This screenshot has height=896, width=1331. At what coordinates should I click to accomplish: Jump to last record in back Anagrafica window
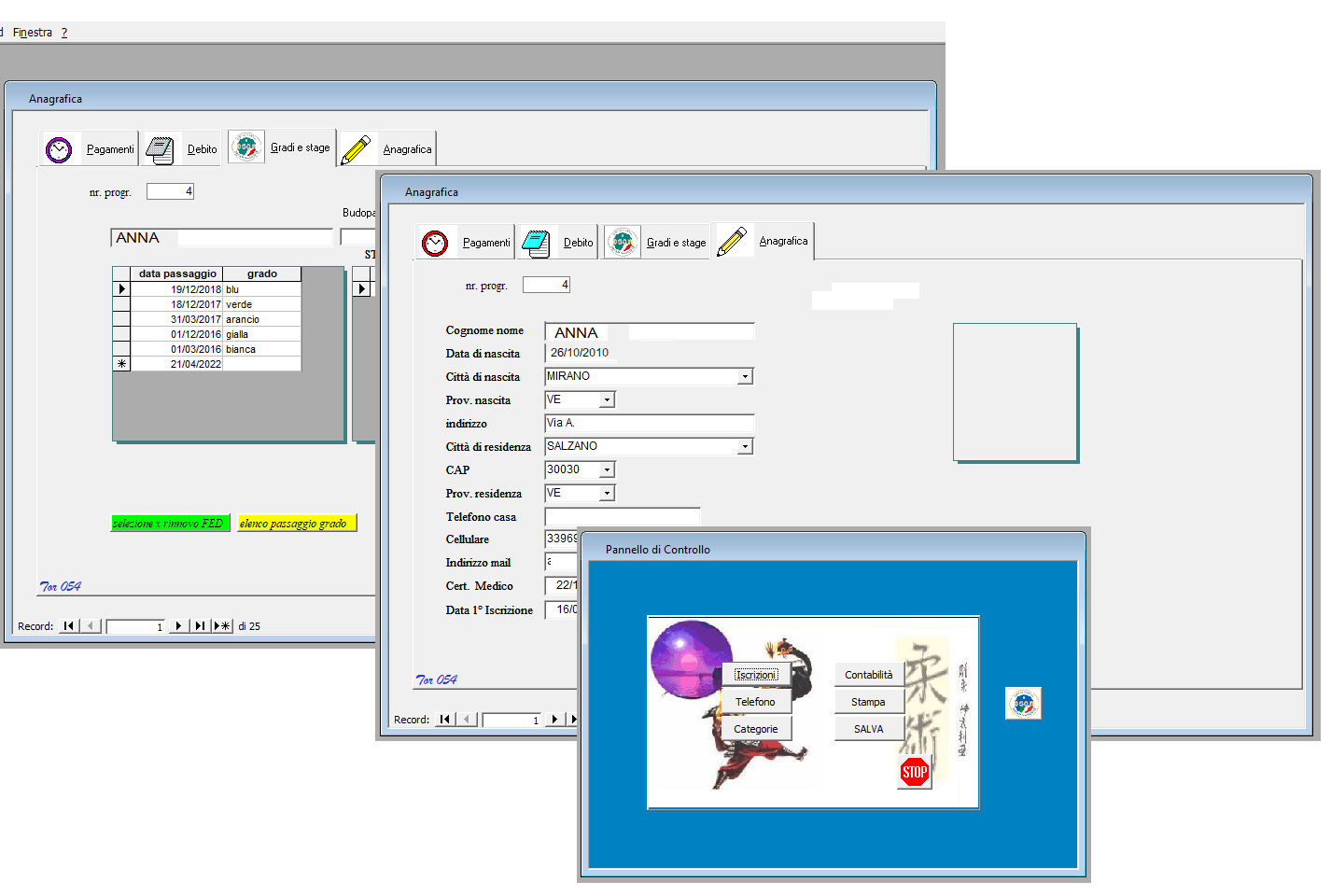coord(200,626)
